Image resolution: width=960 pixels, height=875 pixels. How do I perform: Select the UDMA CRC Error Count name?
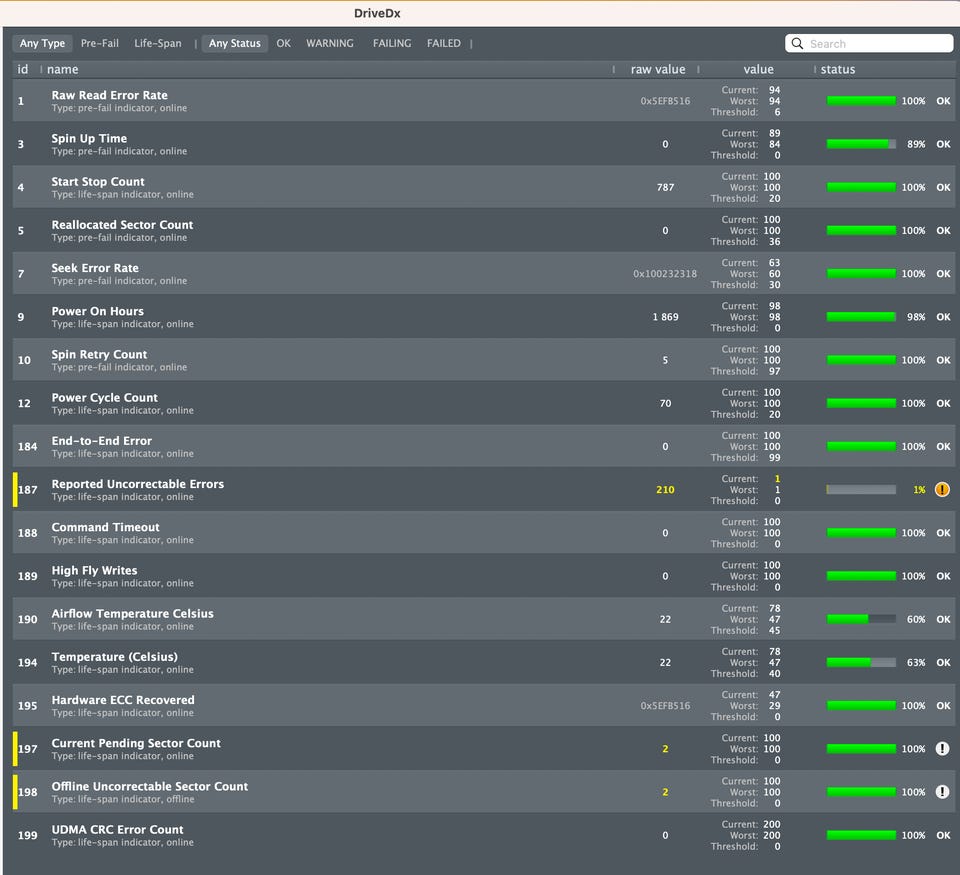tap(118, 829)
